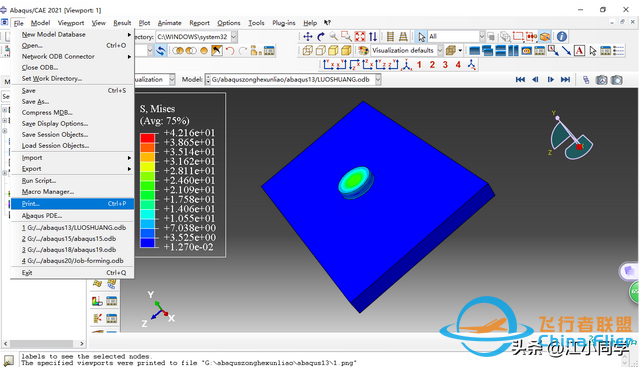
Task: Apply custom view number 2
Action: point(432,65)
